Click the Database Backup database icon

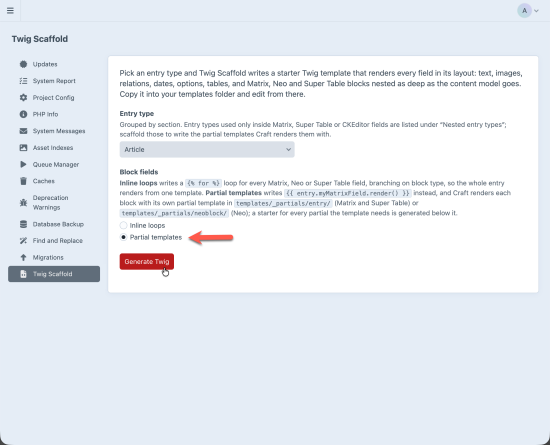coord(24,224)
